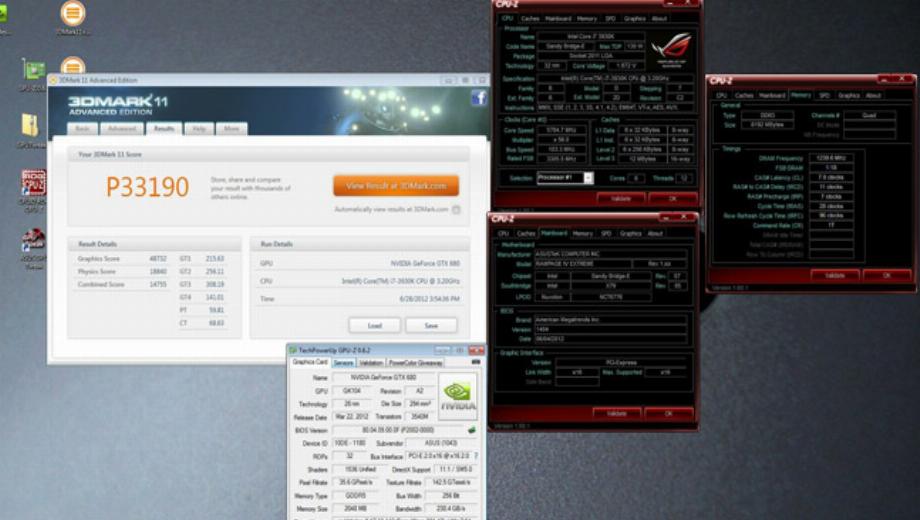Open Graphics tab in CPU-Z mainboard window
This screenshot has width=920, height=520.
[x=630, y=234]
